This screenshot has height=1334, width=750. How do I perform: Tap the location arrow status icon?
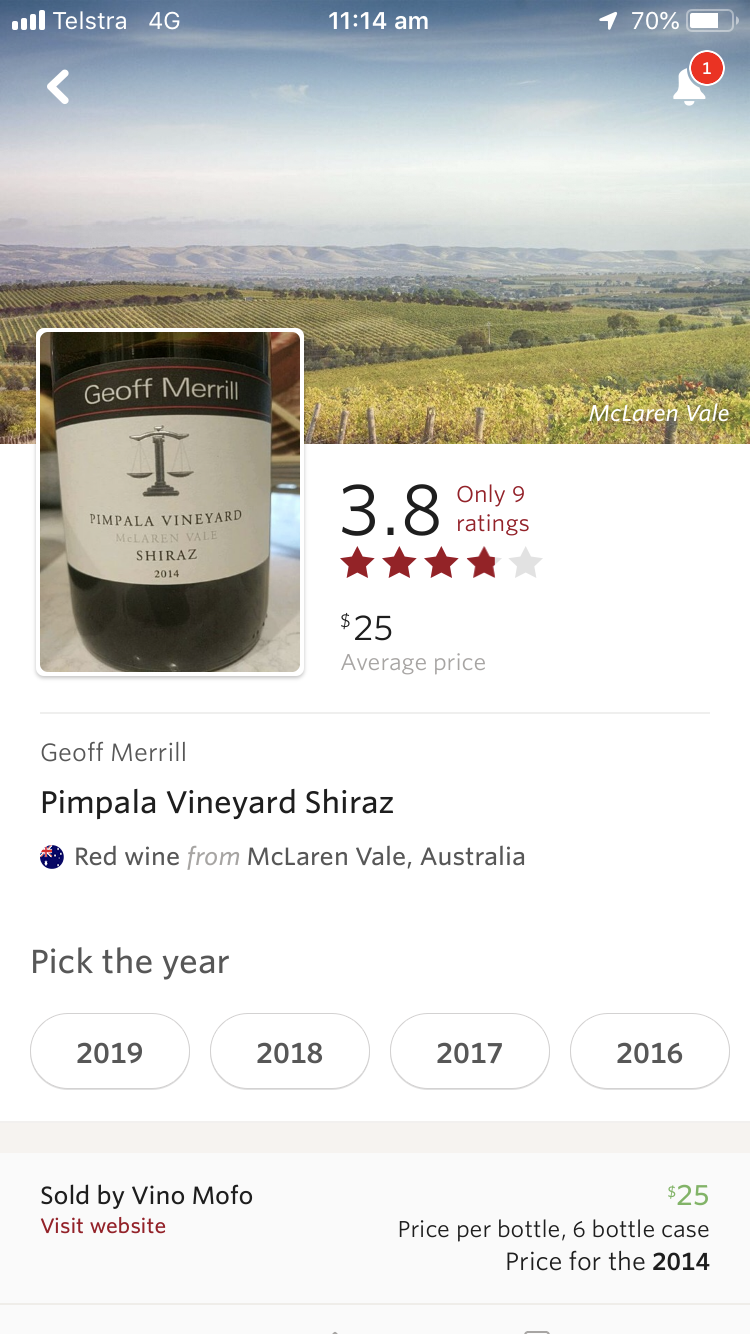(608, 21)
